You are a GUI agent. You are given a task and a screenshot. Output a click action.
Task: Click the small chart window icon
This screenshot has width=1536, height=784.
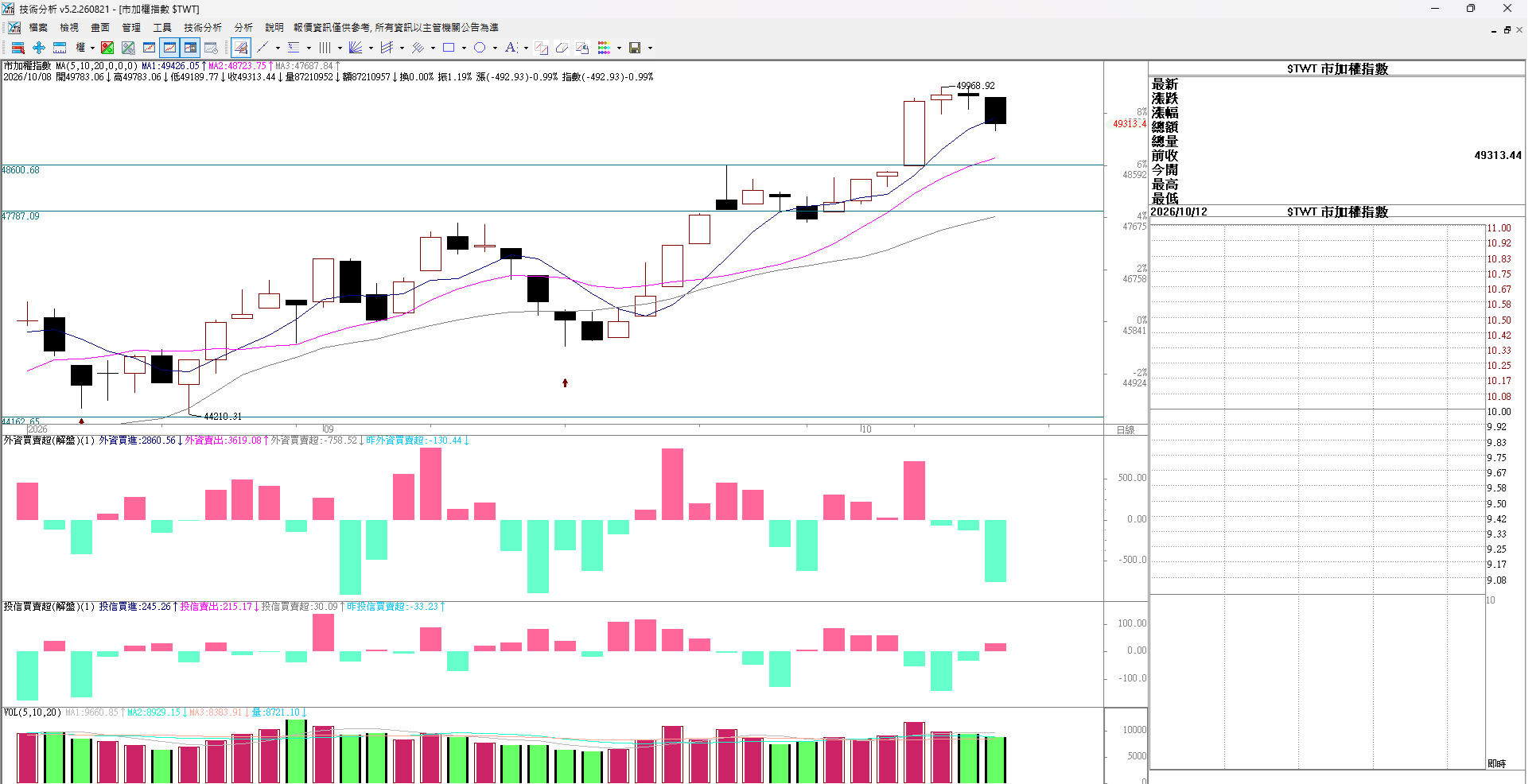(x=149, y=48)
